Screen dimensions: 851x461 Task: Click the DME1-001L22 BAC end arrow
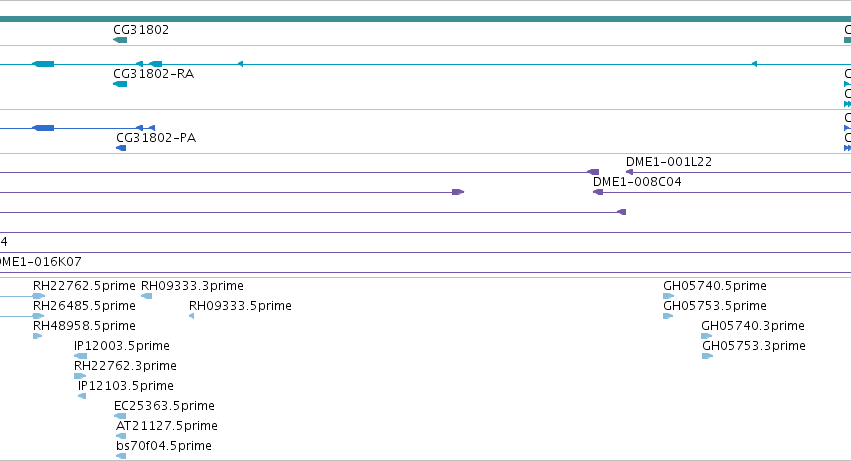point(629,172)
